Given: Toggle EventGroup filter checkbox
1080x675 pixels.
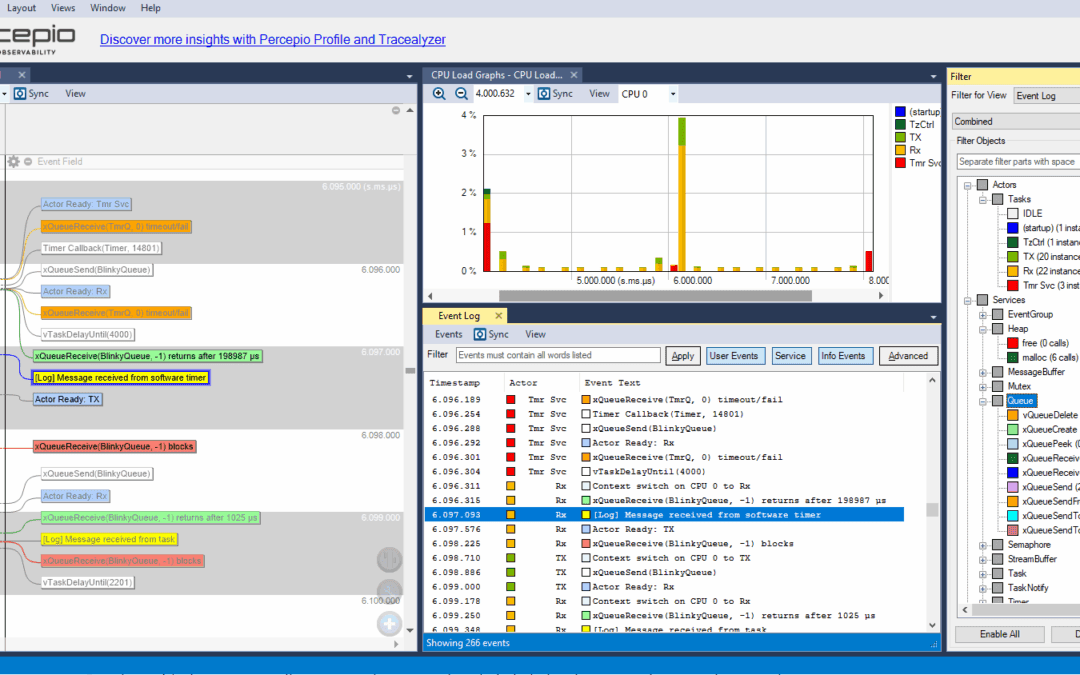Looking at the screenshot, I should (x=997, y=315).
